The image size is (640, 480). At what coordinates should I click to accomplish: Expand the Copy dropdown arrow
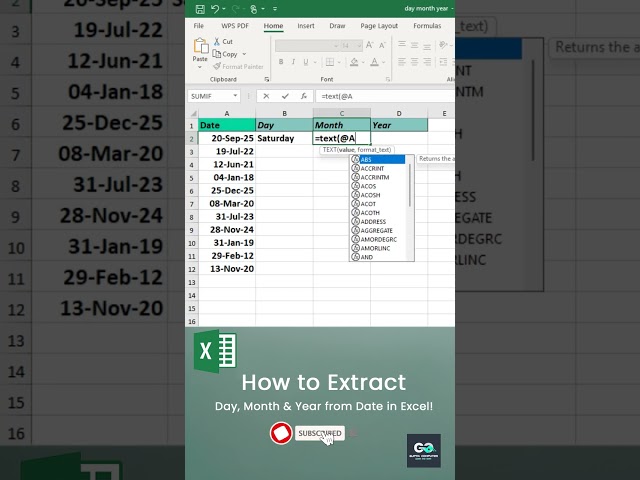click(x=244, y=54)
